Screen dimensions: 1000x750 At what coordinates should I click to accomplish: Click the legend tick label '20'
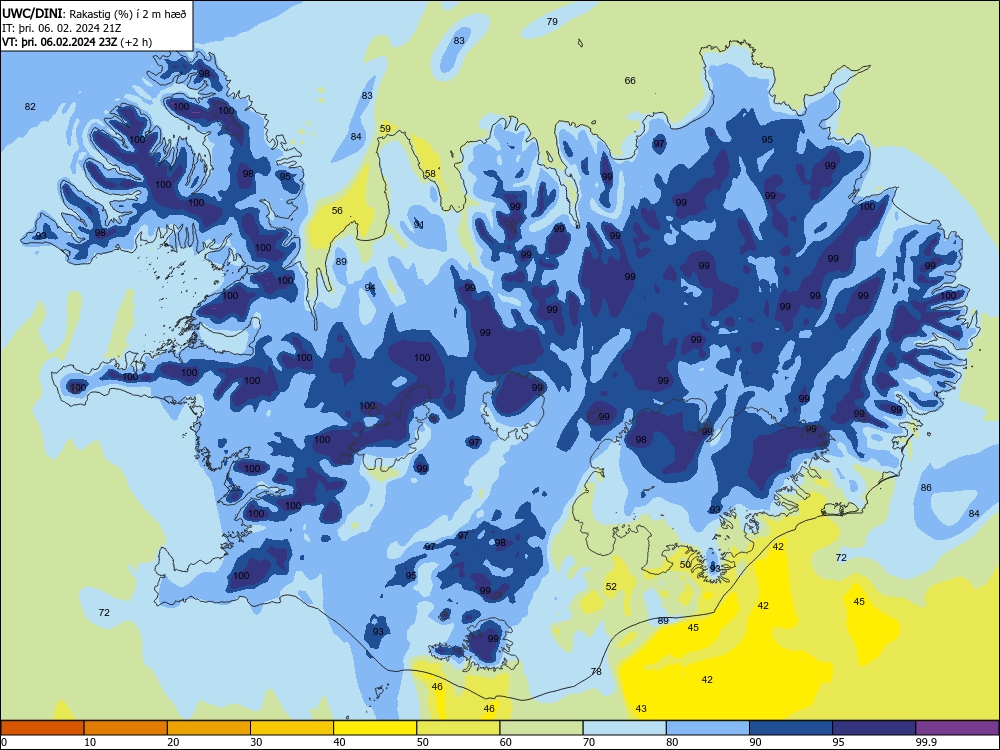click(x=173, y=742)
